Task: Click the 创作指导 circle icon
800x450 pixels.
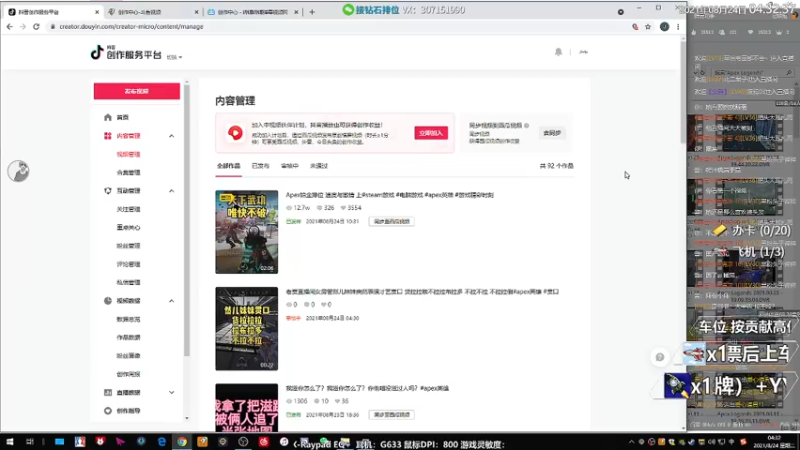Action: click(x=108, y=411)
